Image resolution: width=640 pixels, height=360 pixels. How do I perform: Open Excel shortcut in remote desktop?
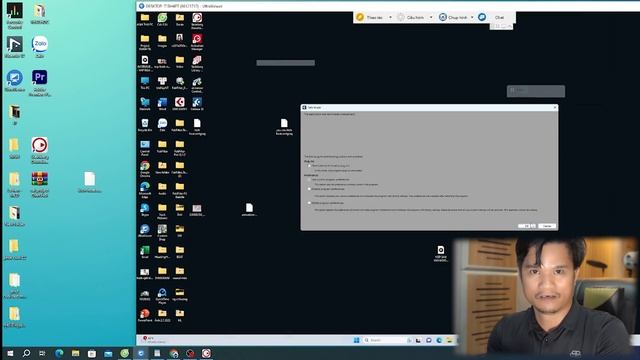pos(145,250)
